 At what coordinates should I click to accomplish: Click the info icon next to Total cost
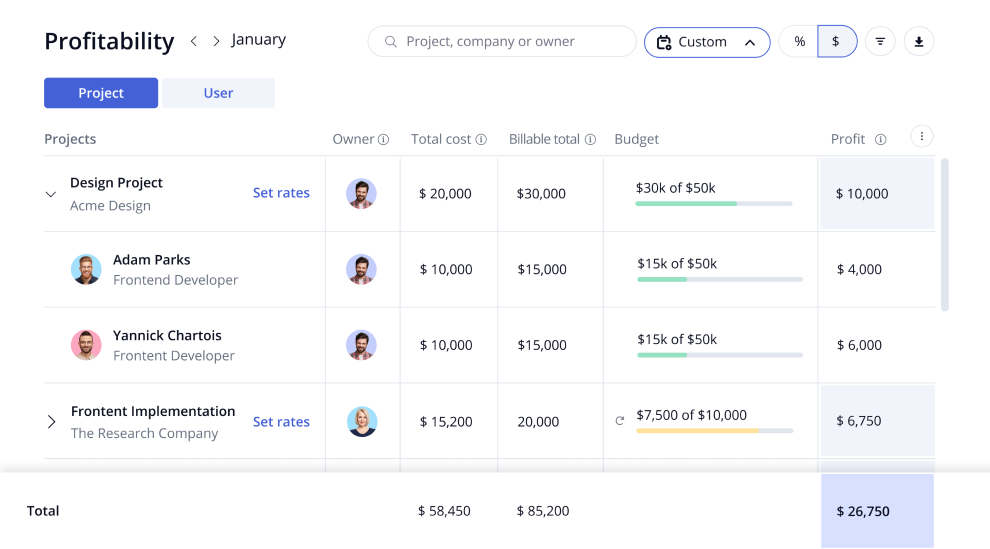(x=481, y=140)
